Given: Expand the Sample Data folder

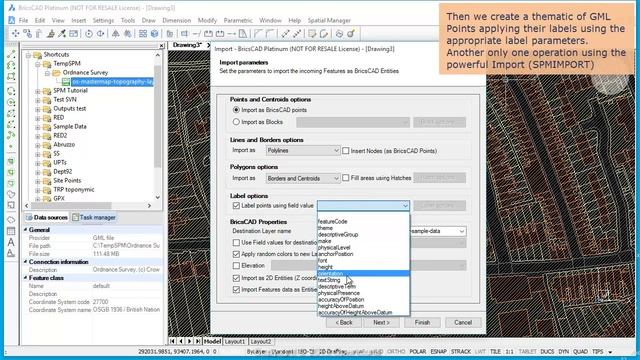Looking at the screenshot, I should pyautogui.click(x=38, y=127).
